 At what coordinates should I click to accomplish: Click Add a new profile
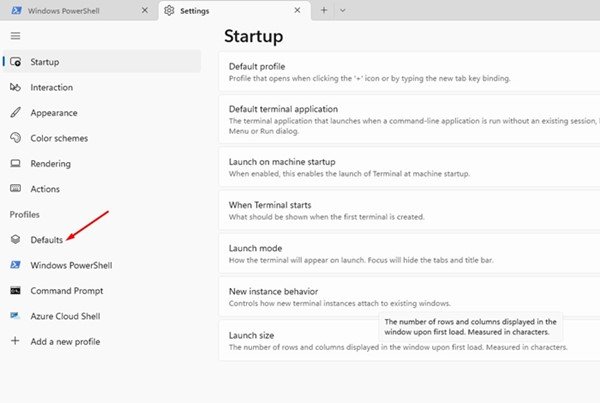(x=65, y=341)
